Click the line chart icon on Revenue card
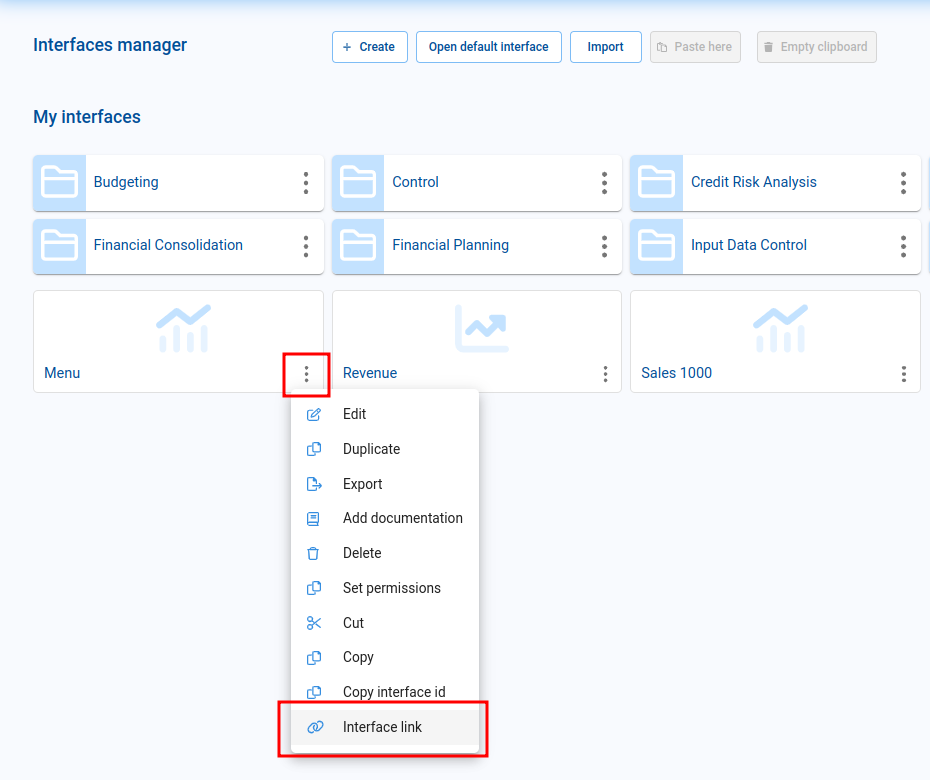930x780 pixels. [480, 325]
